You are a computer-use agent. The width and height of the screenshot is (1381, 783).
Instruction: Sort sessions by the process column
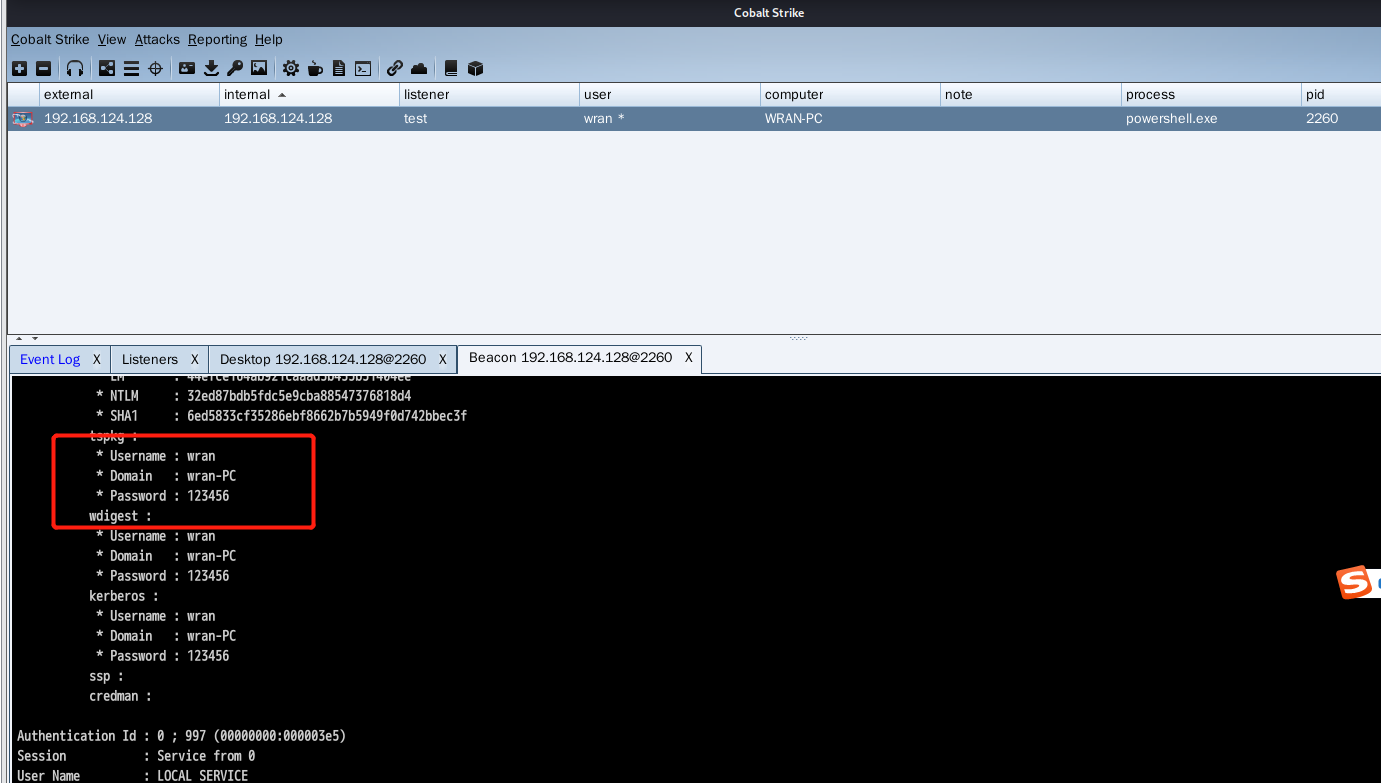[1211, 95]
